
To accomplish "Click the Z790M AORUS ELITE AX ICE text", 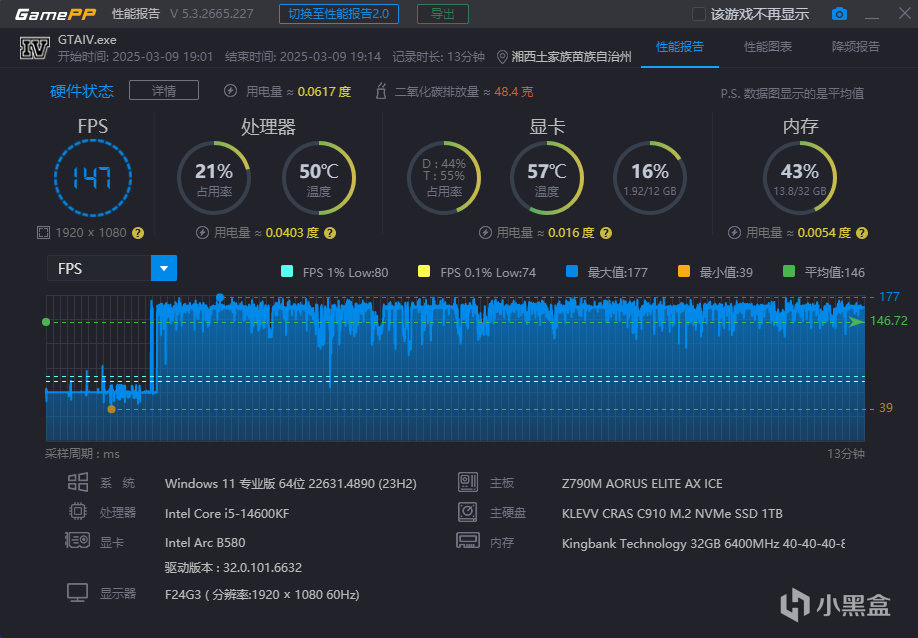I will 642,483.
